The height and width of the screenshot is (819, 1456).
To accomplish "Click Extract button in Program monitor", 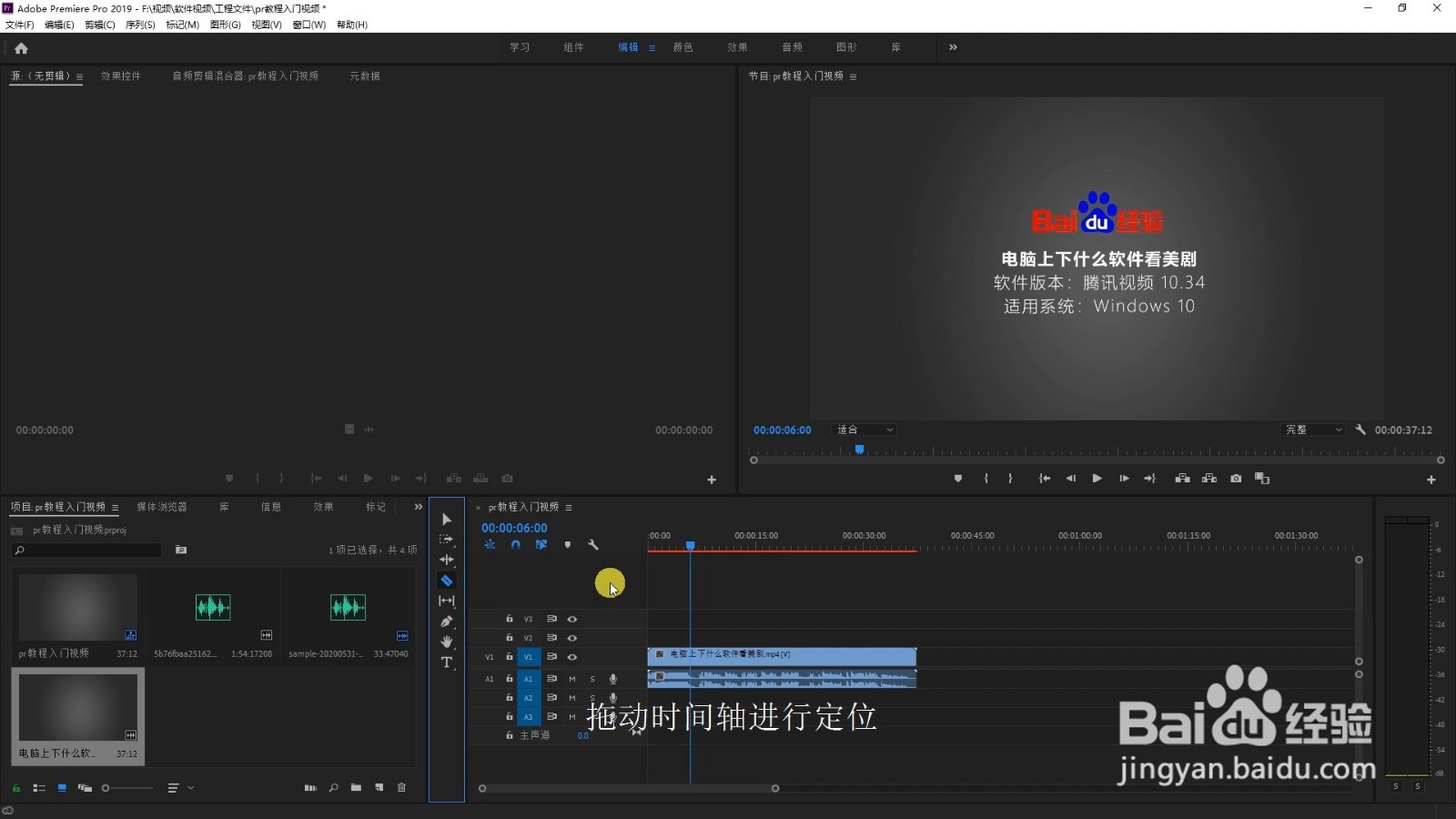I will tap(1209, 479).
